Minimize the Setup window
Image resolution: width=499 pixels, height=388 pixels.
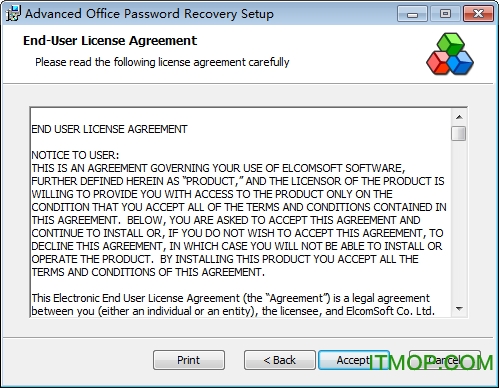[412, 14]
